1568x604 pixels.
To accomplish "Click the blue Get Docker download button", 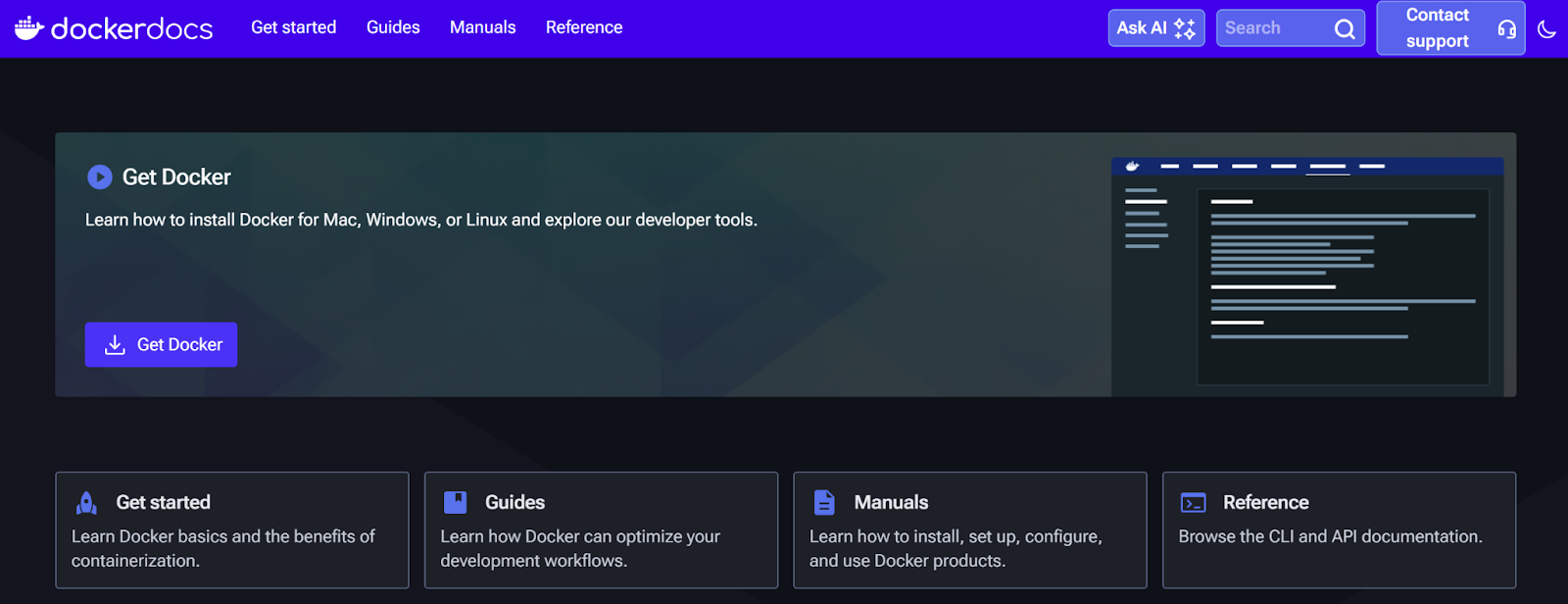I will click(x=161, y=344).
